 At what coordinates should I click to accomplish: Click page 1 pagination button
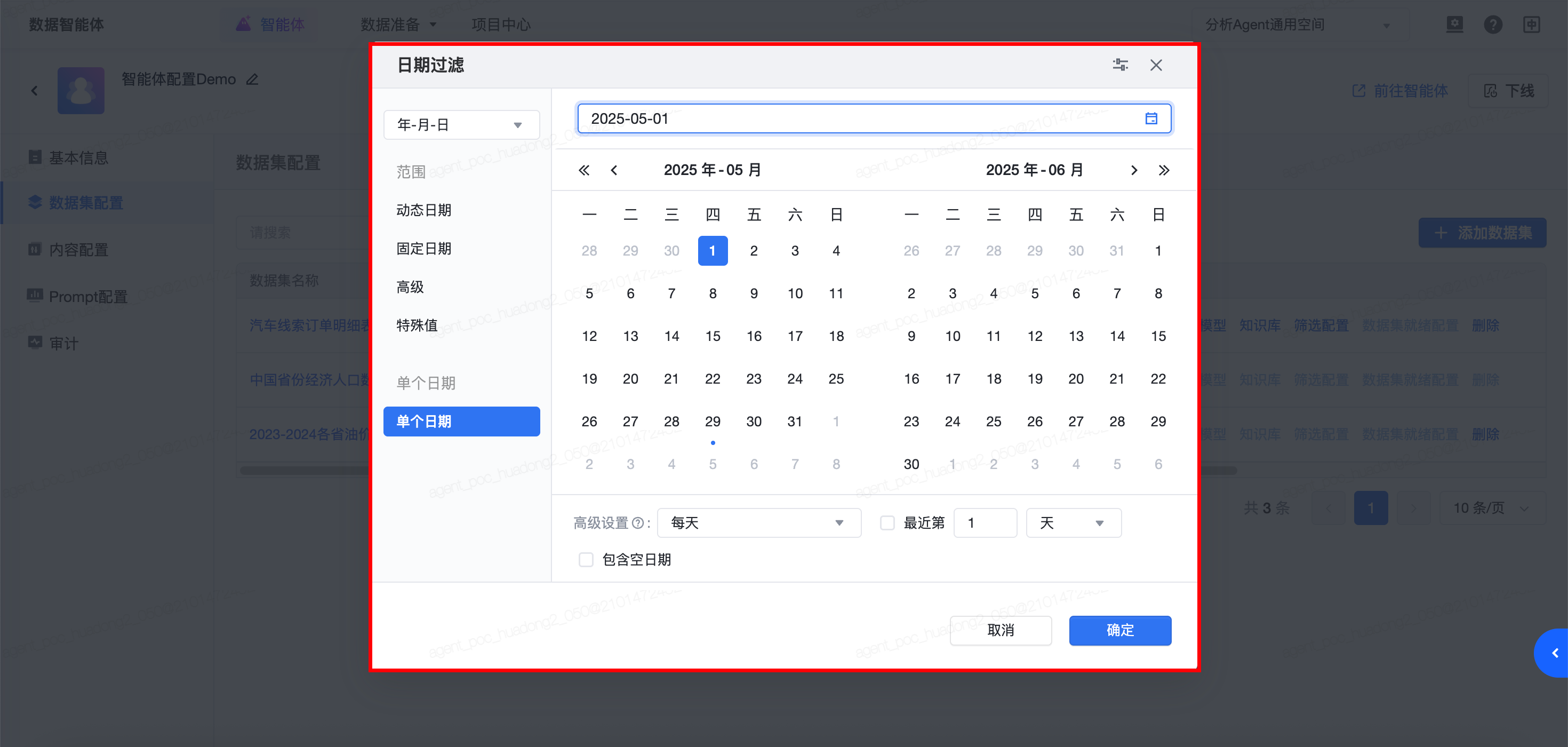[x=1370, y=508]
